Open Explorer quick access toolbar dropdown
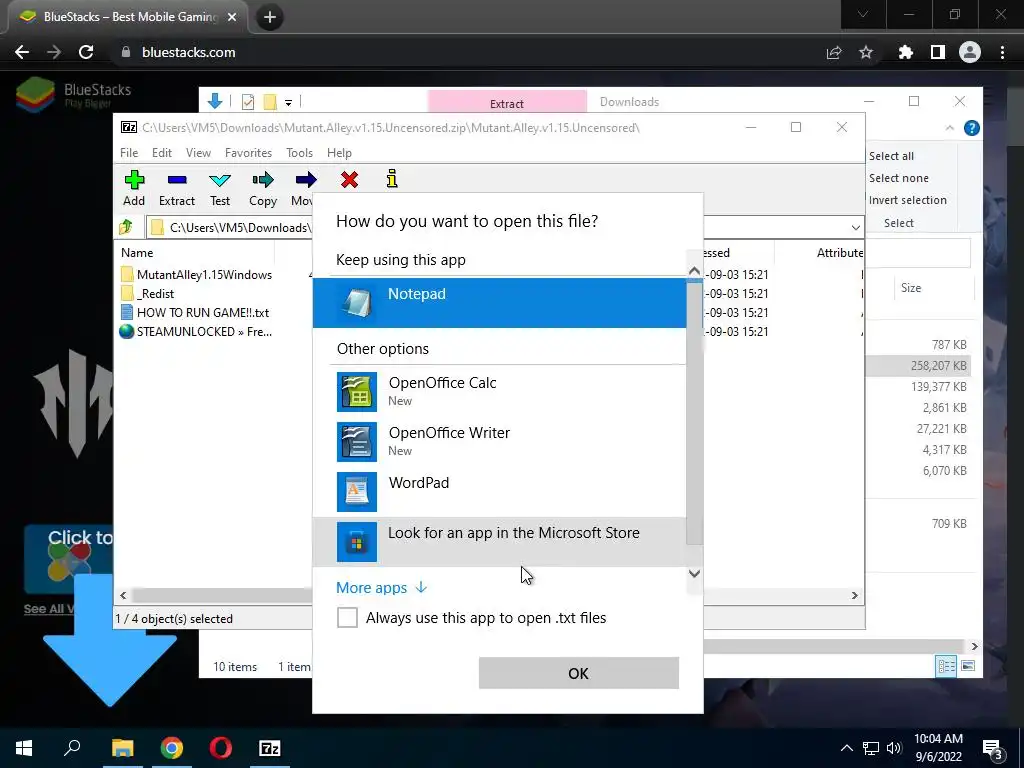1024x768 pixels. pos(288,103)
